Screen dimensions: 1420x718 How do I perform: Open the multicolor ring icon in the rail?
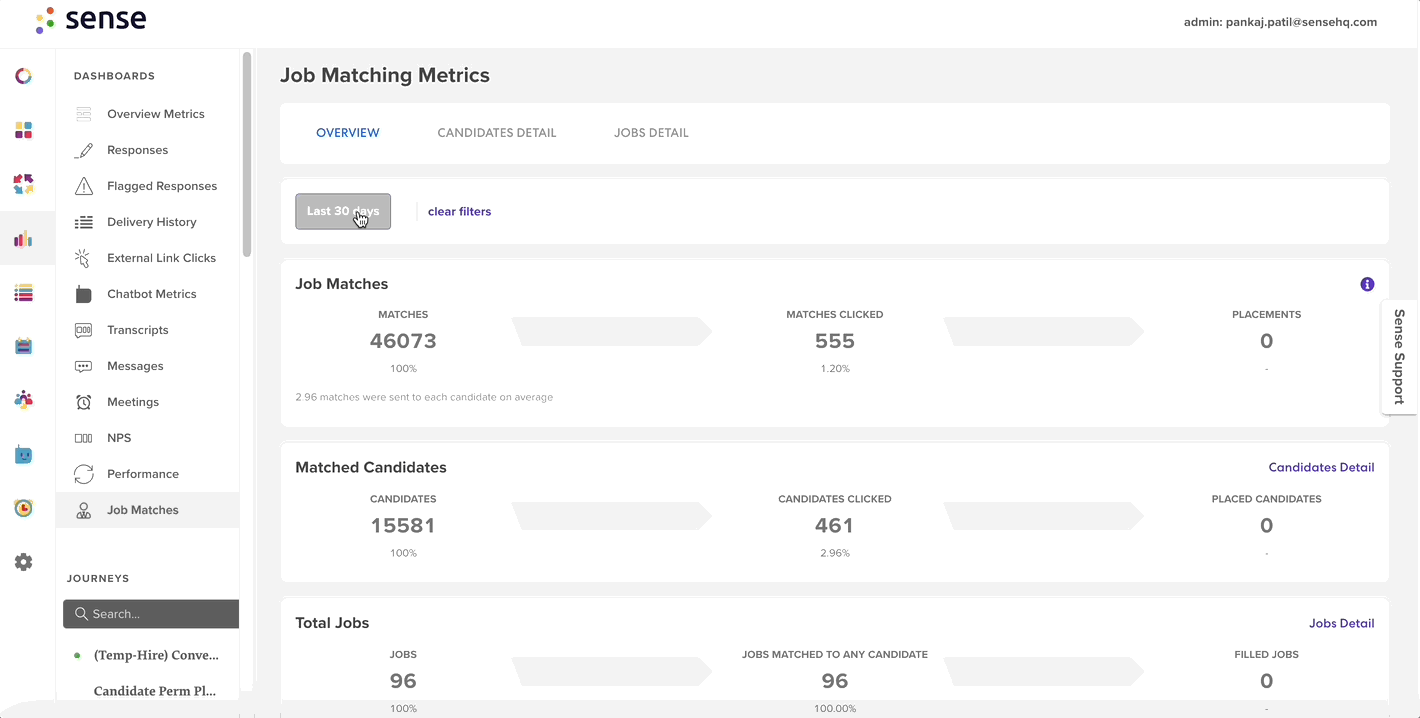click(24, 76)
